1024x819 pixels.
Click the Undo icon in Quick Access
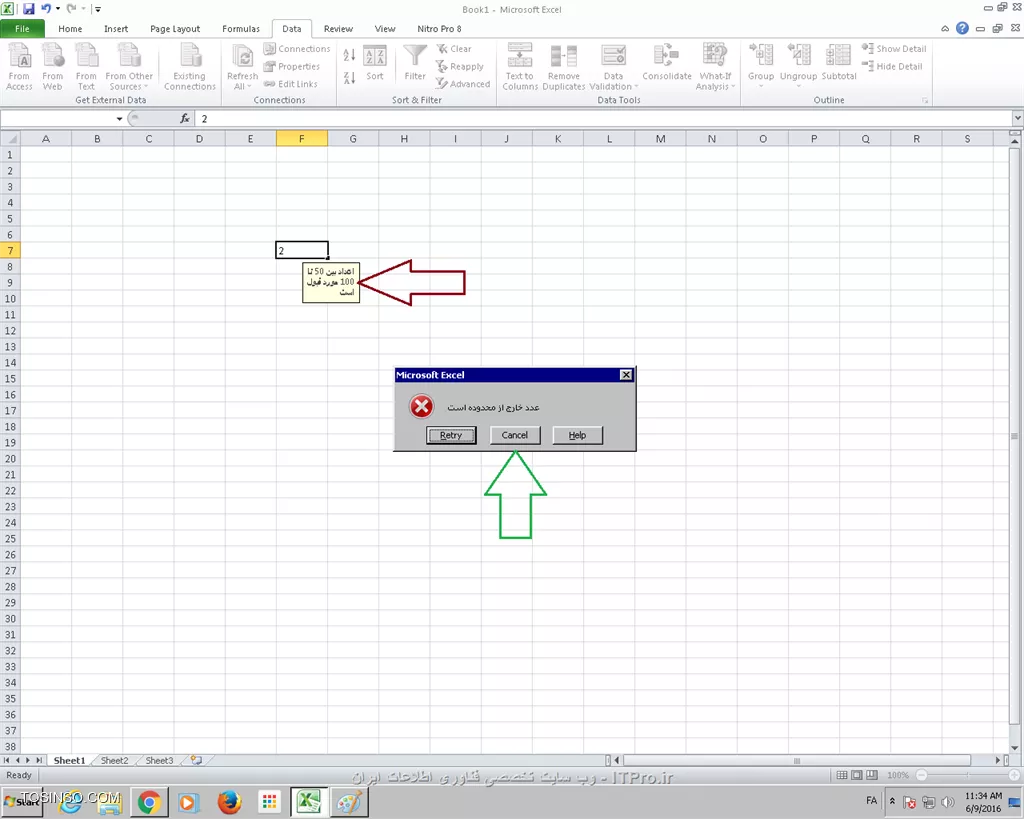[46, 9]
